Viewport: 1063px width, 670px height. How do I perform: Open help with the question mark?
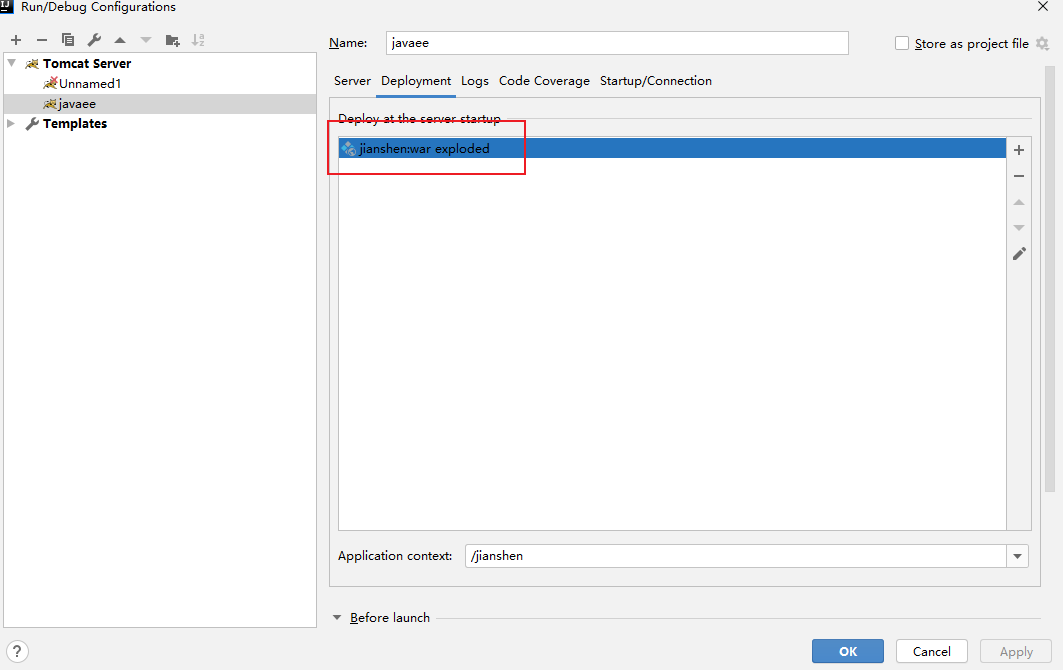click(17, 652)
